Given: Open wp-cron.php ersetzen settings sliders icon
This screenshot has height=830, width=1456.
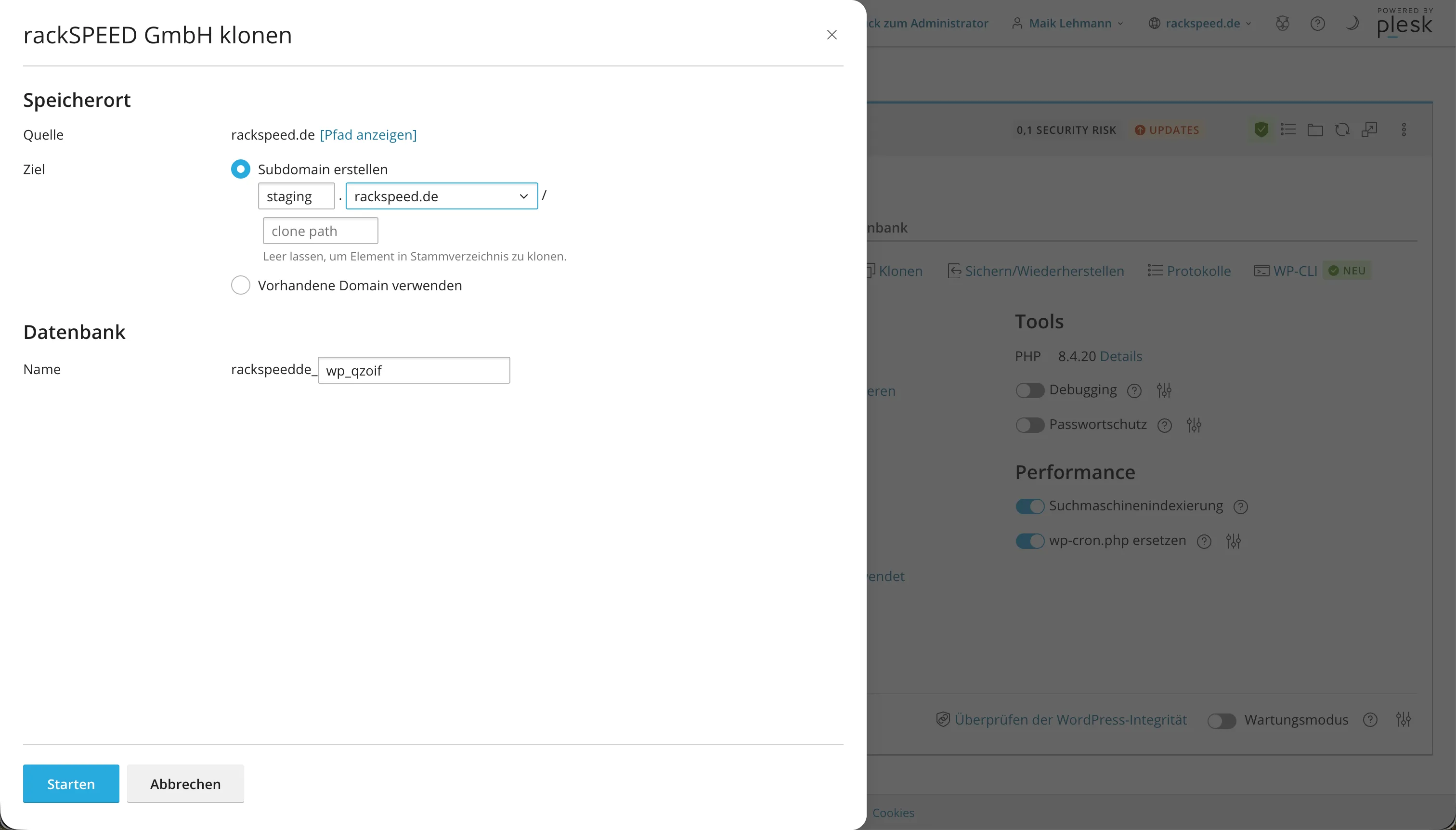Looking at the screenshot, I should pos(1234,541).
